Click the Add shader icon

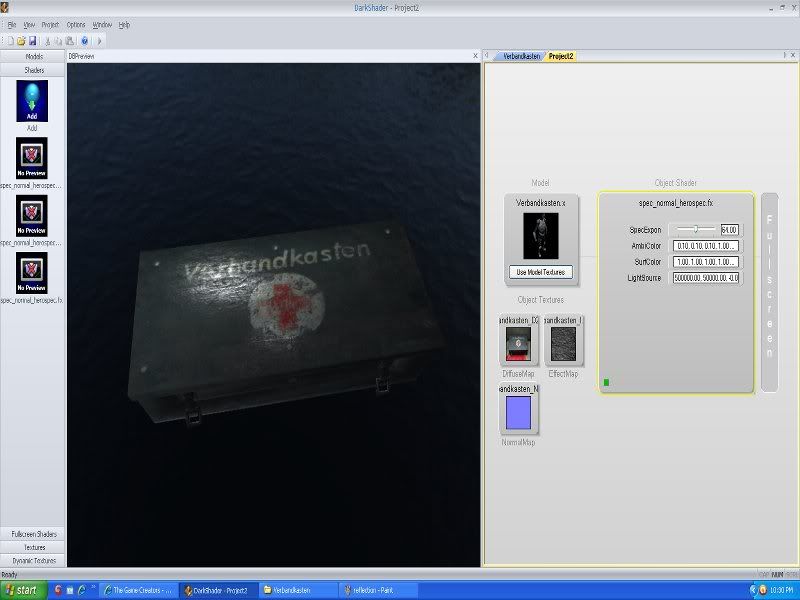coord(32,101)
